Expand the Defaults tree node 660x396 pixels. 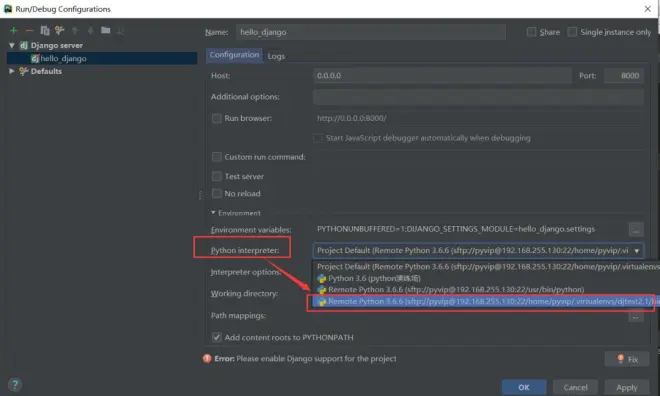(x=11, y=71)
